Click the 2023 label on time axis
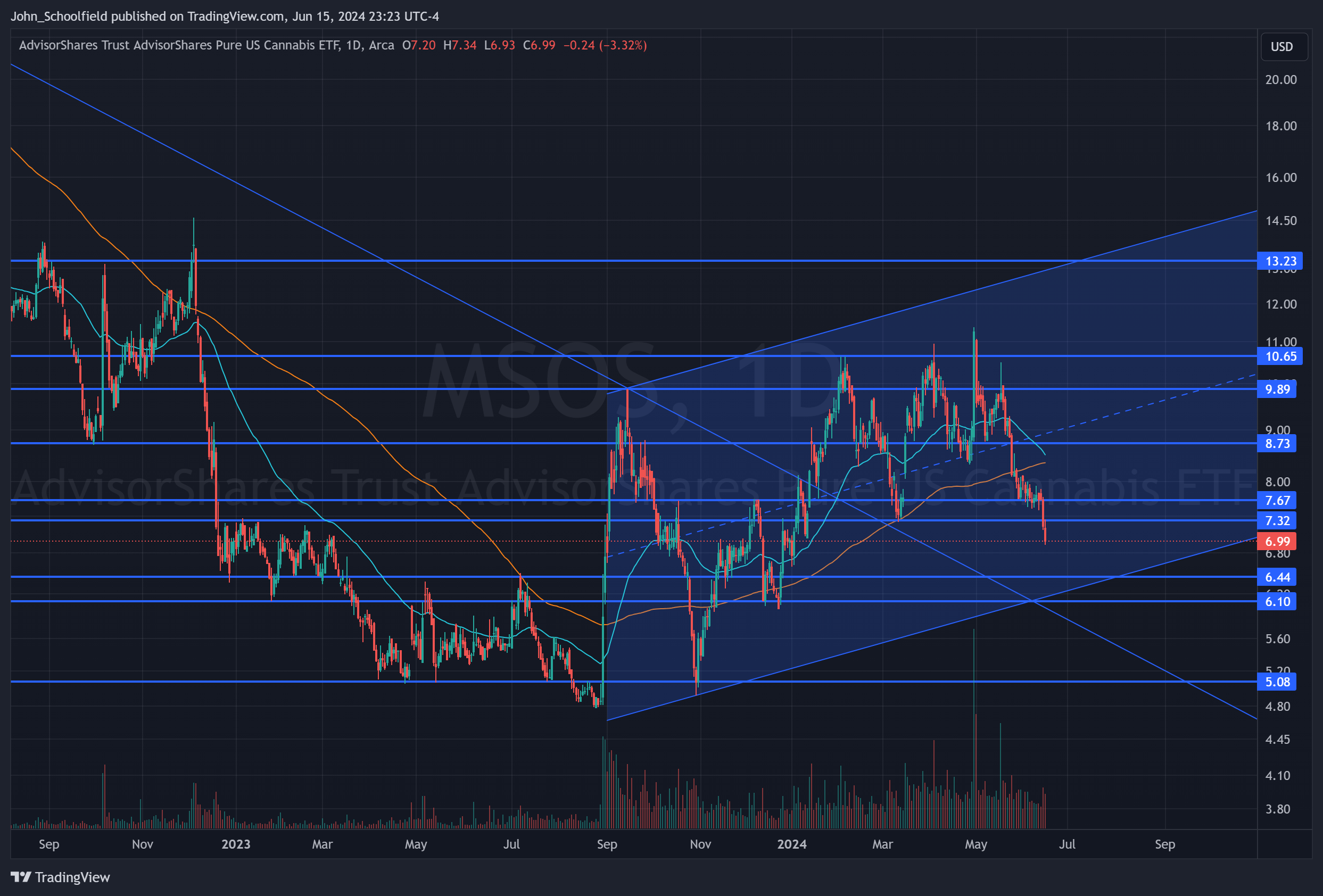This screenshot has width=1323, height=896. pos(236,844)
